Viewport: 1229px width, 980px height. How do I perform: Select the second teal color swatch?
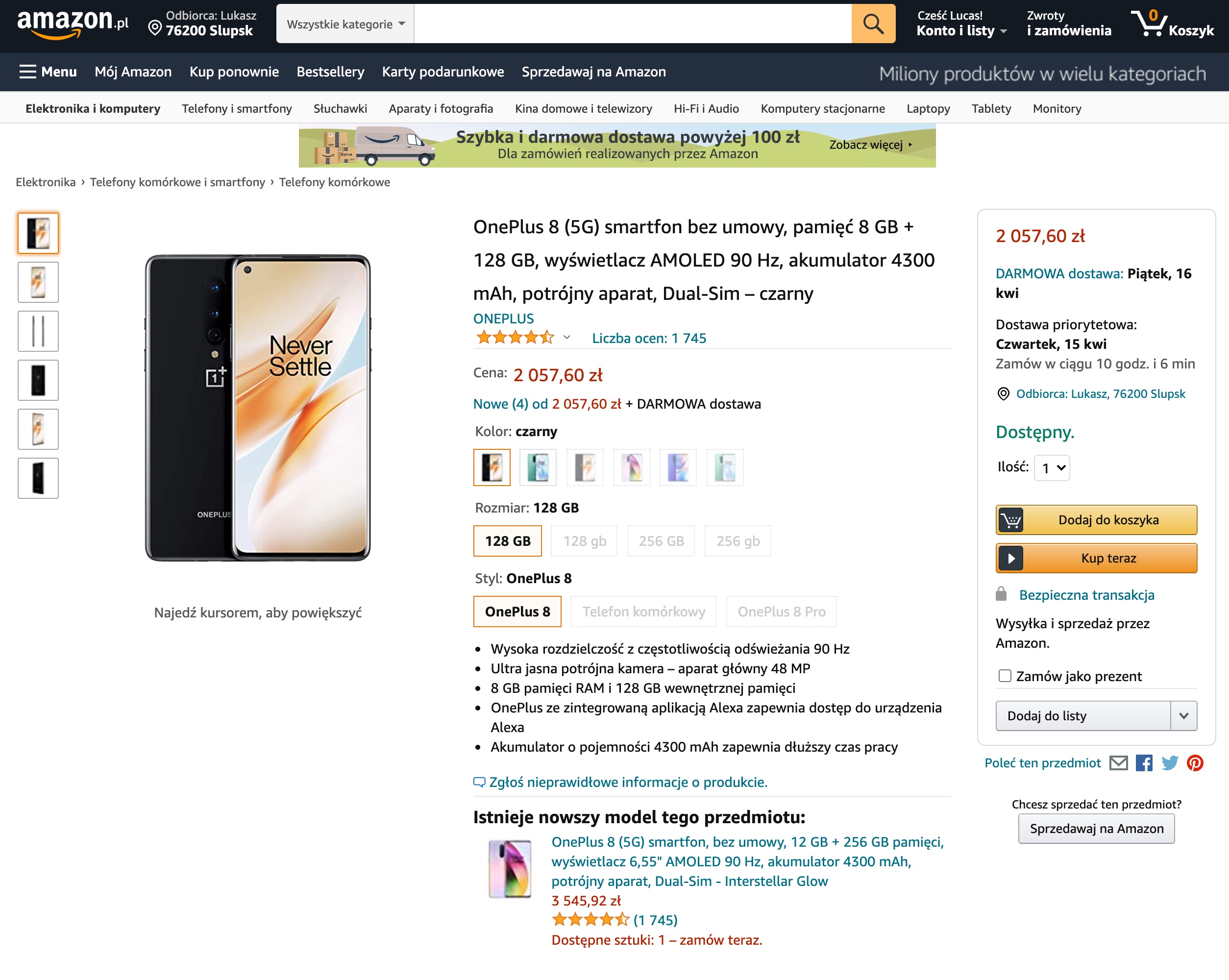coord(538,467)
